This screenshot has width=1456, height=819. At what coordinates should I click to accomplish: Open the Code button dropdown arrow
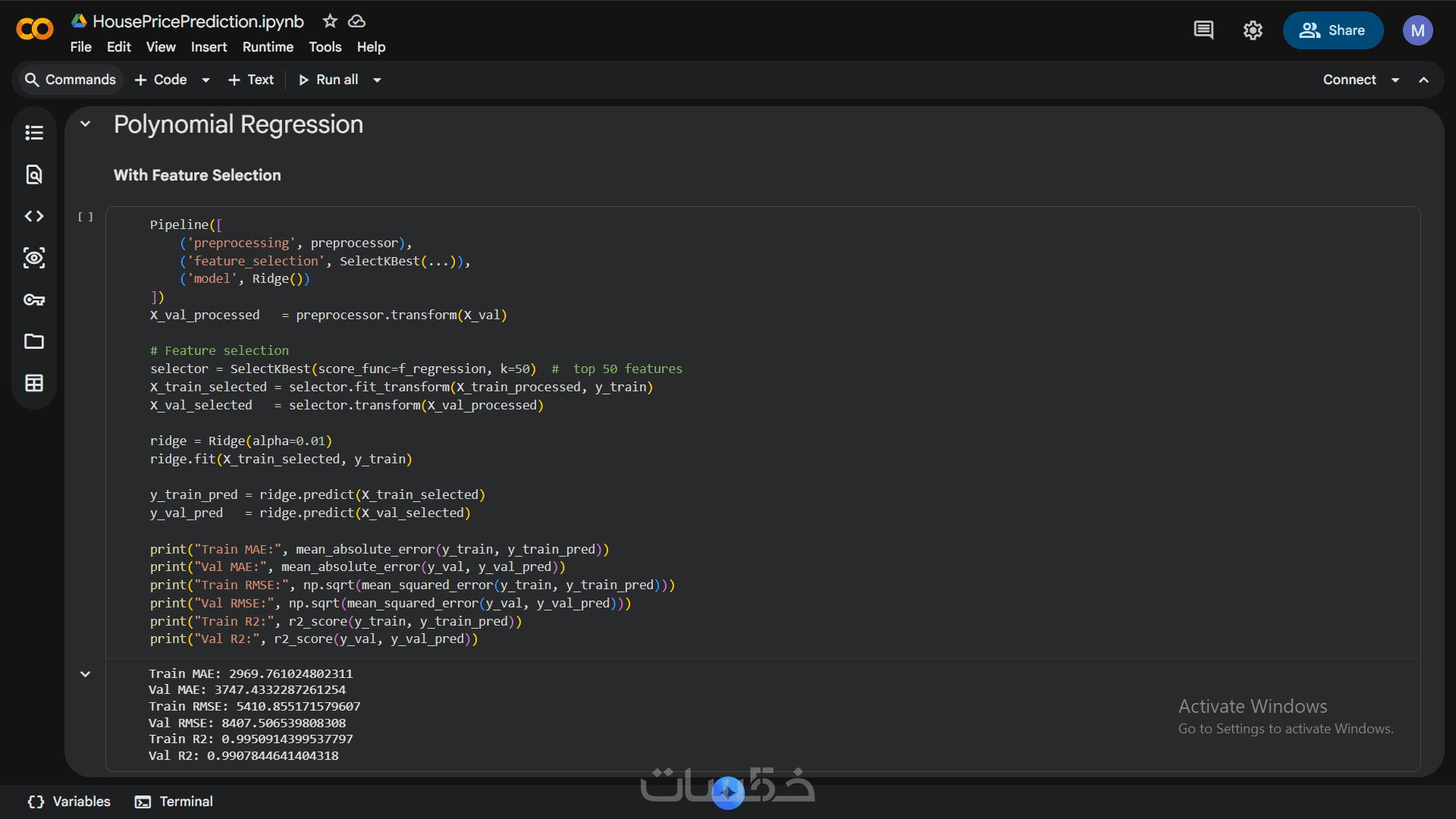pyautogui.click(x=206, y=80)
